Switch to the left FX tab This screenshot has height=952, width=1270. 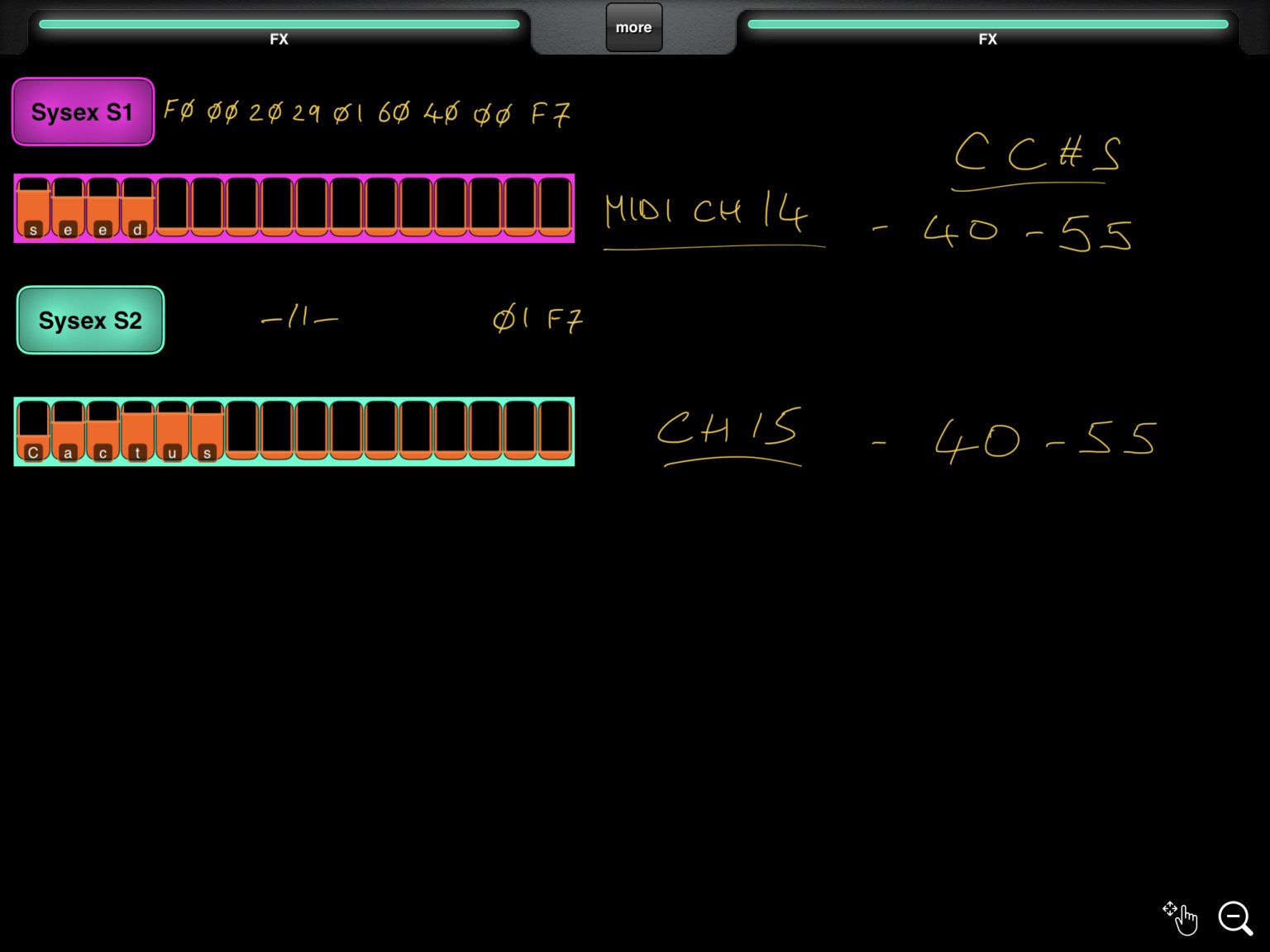pyautogui.click(x=279, y=31)
